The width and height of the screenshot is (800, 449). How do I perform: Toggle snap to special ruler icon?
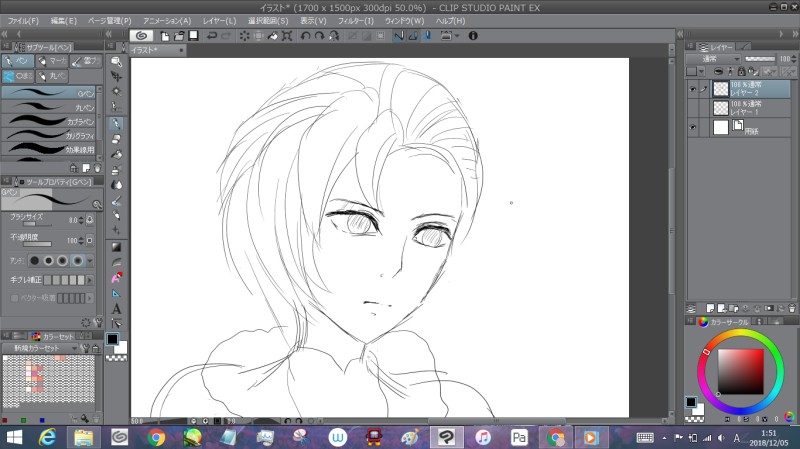413,36
